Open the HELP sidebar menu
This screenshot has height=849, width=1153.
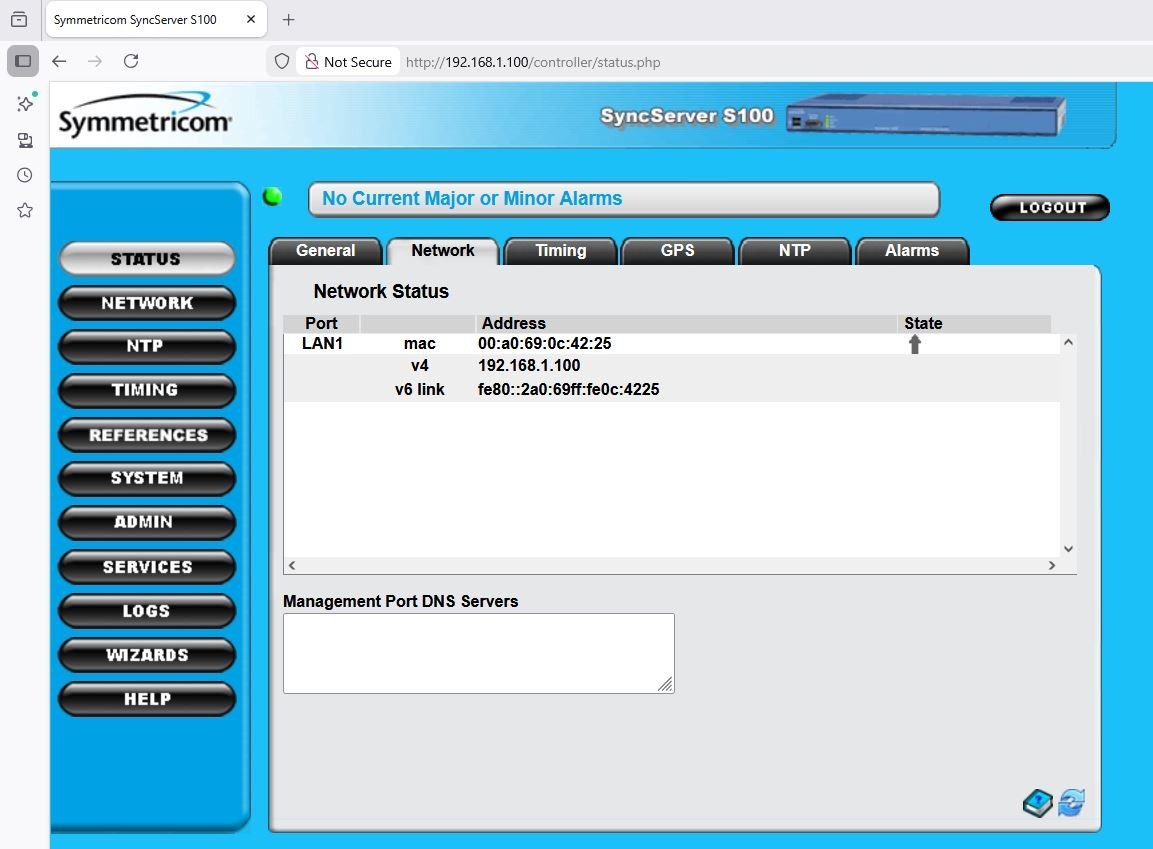[146, 699]
